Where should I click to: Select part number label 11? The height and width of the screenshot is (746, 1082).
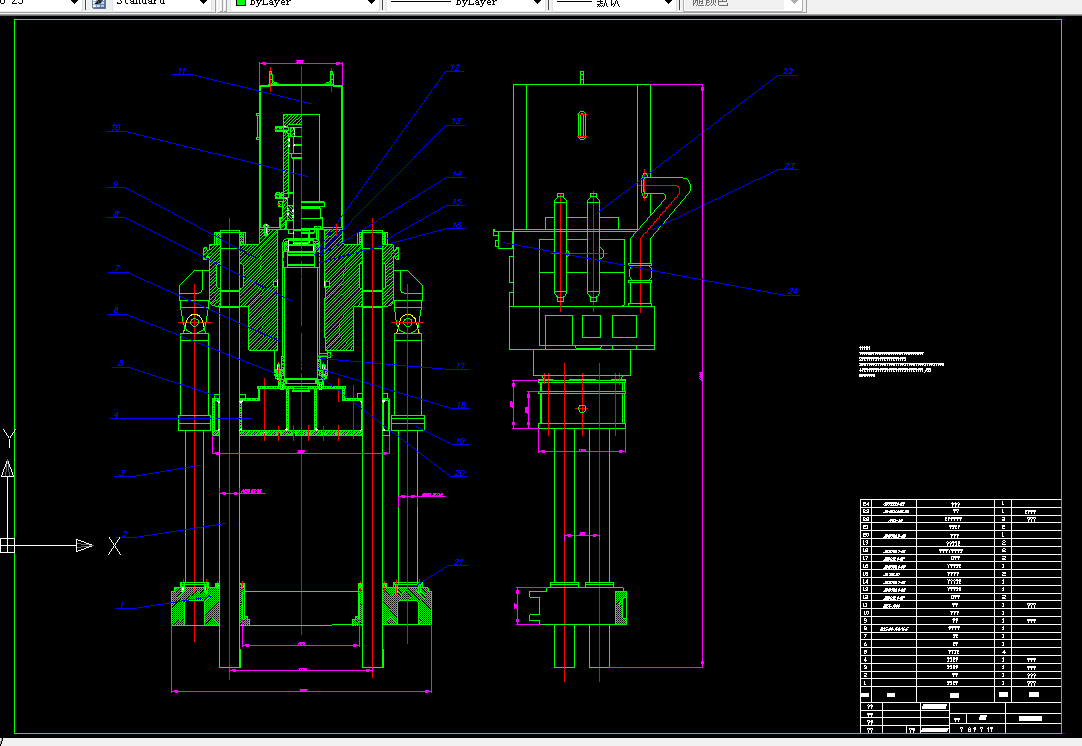(x=181, y=71)
